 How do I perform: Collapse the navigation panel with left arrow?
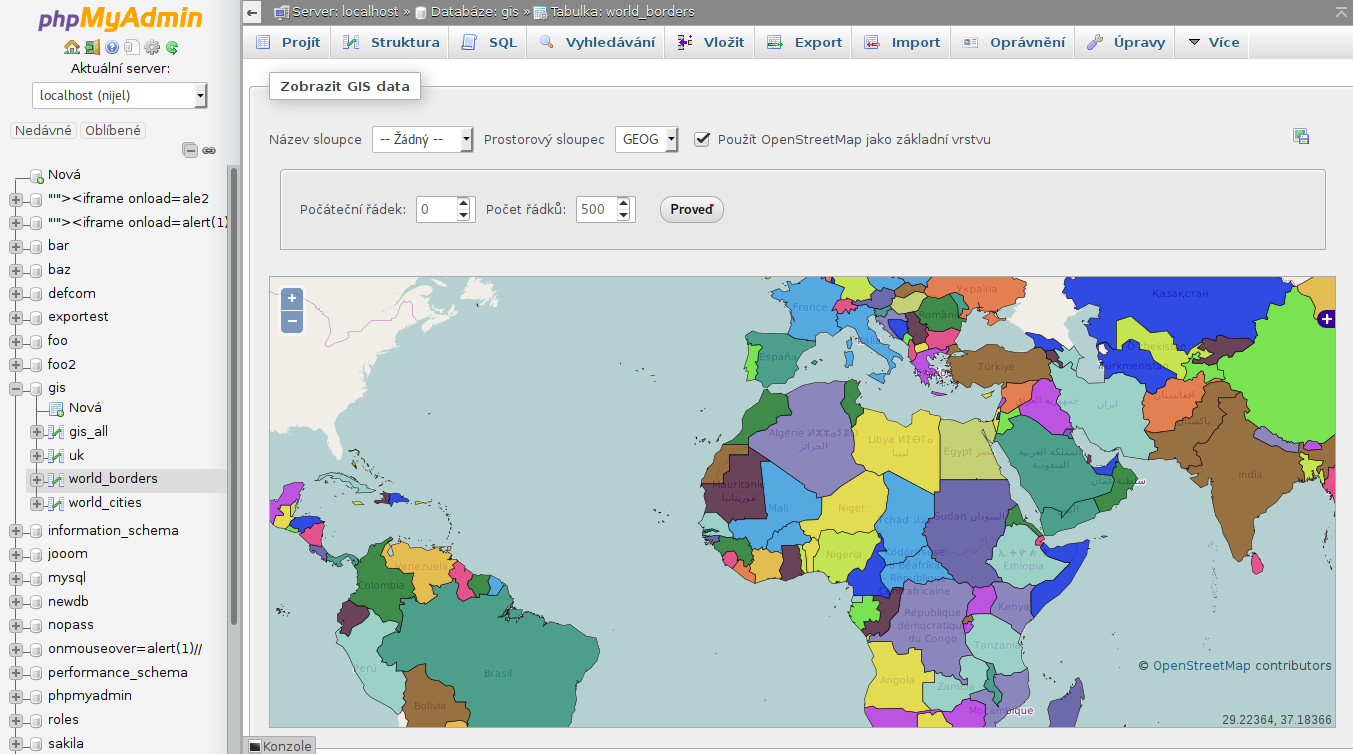(x=250, y=12)
